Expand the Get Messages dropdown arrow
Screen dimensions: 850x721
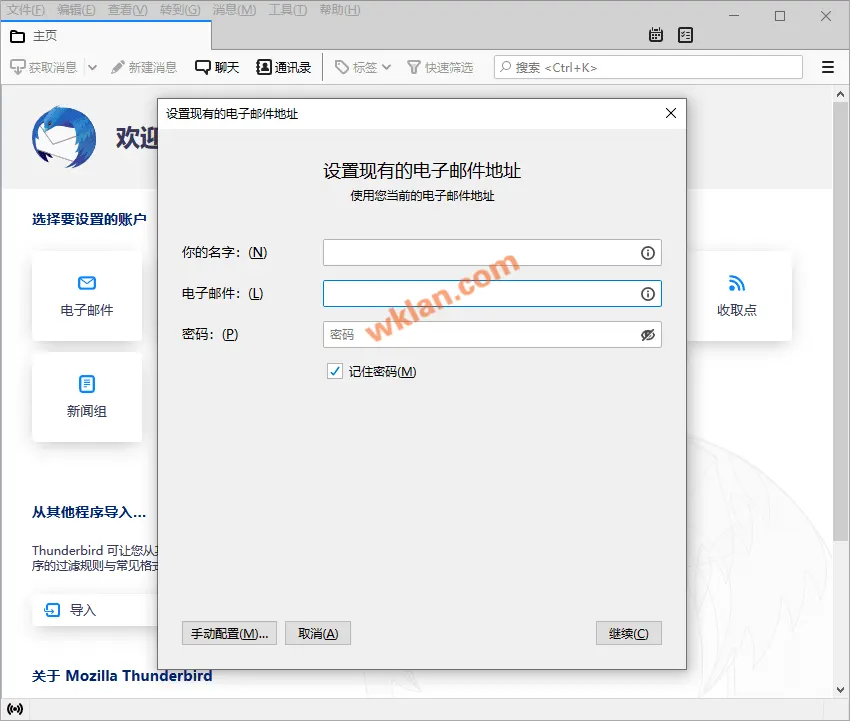click(92, 67)
